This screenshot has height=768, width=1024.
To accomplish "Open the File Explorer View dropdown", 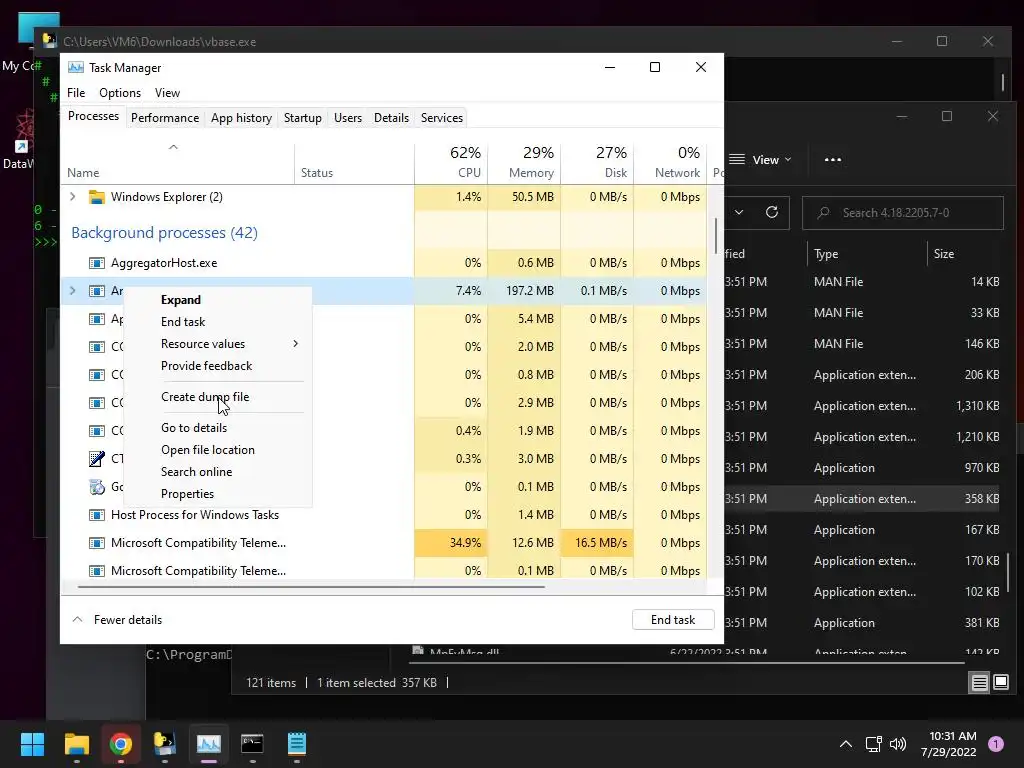I will 760,159.
